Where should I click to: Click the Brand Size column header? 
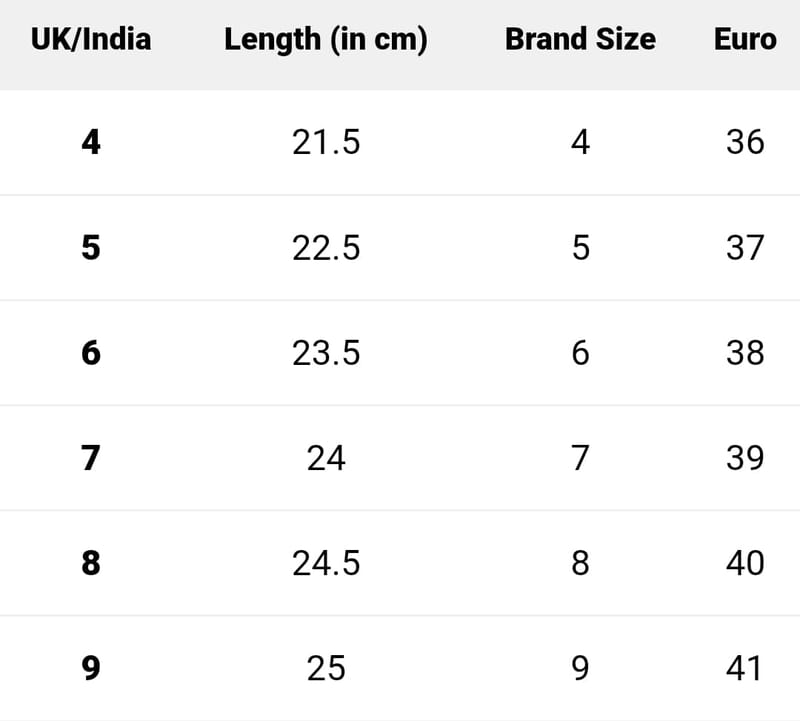click(x=580, y=40)
